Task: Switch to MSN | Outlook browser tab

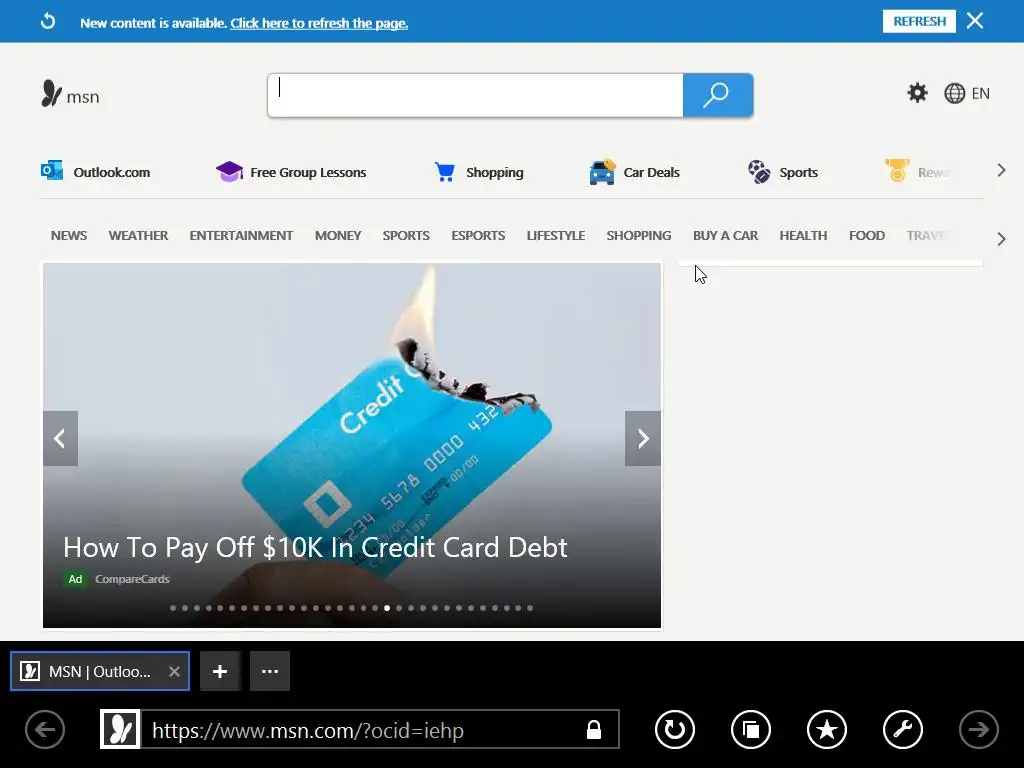Action: pyautogui.click(x=99, y=671)
